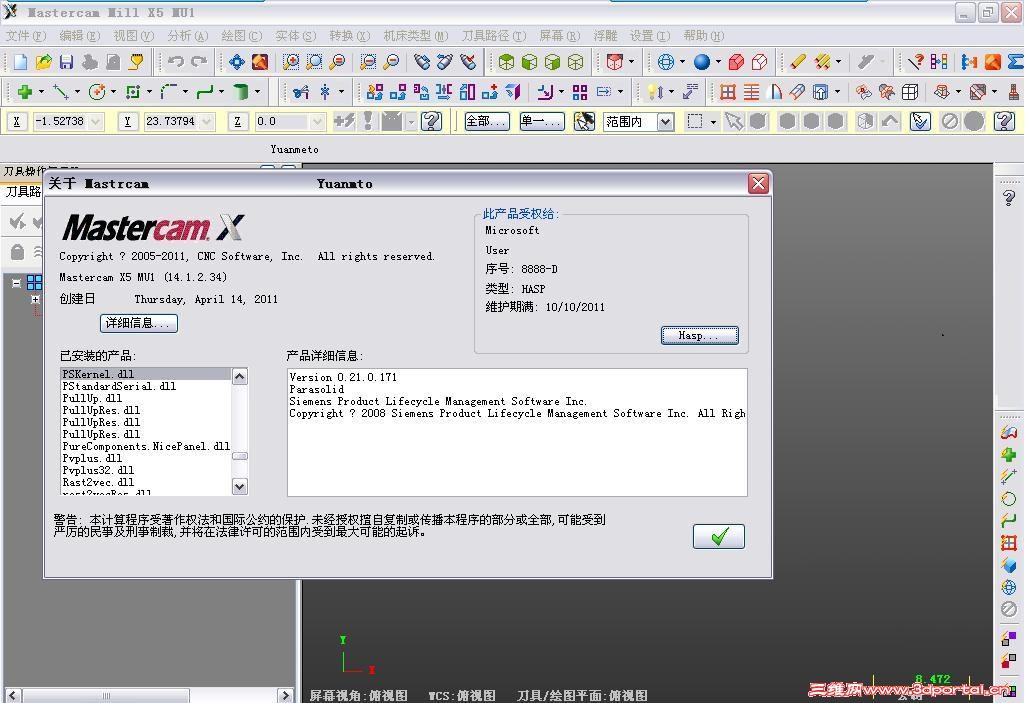Open the 范围内 selection mode dropdown

[665, 121]
